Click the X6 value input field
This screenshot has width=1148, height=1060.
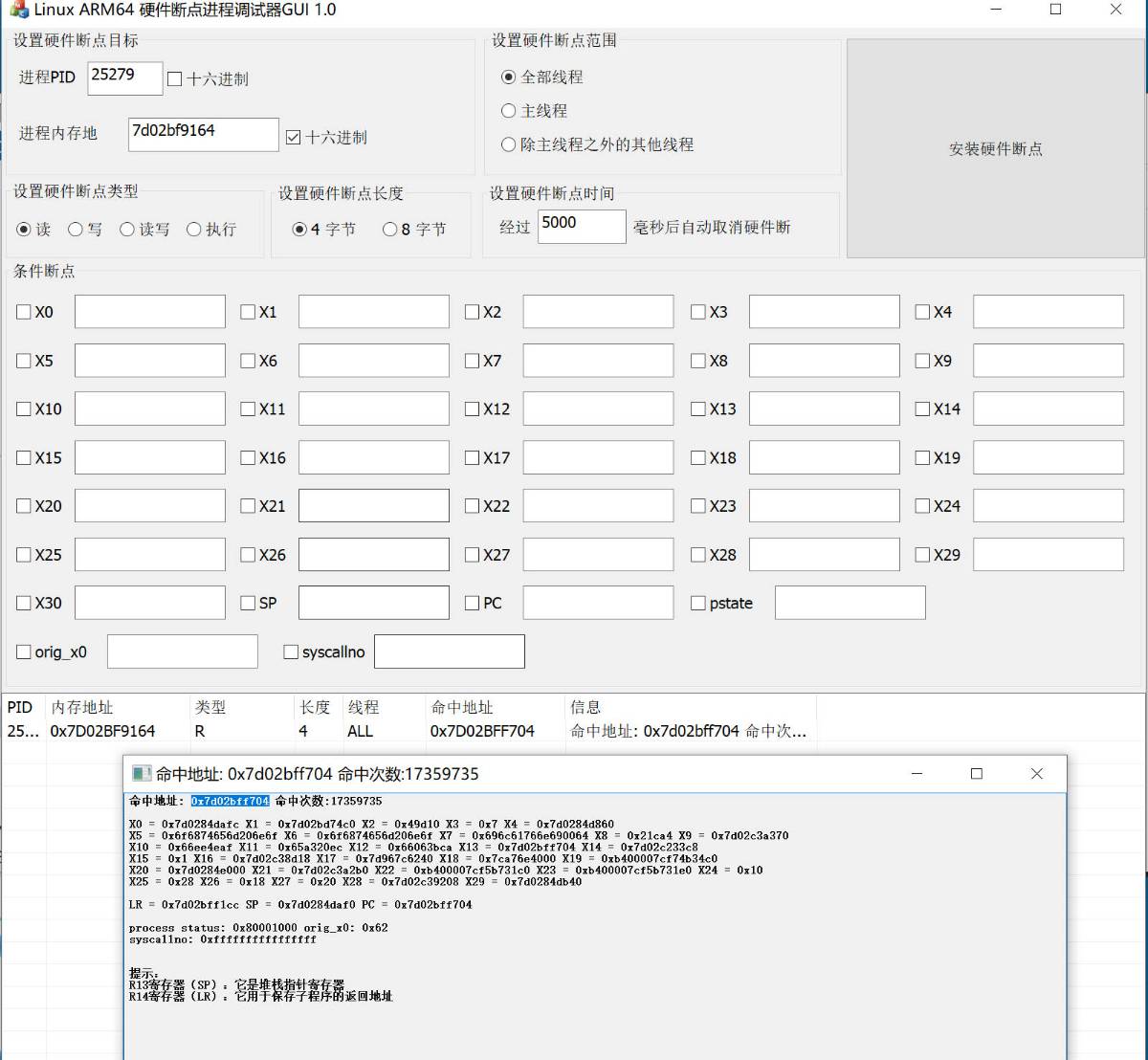point(374,361)
